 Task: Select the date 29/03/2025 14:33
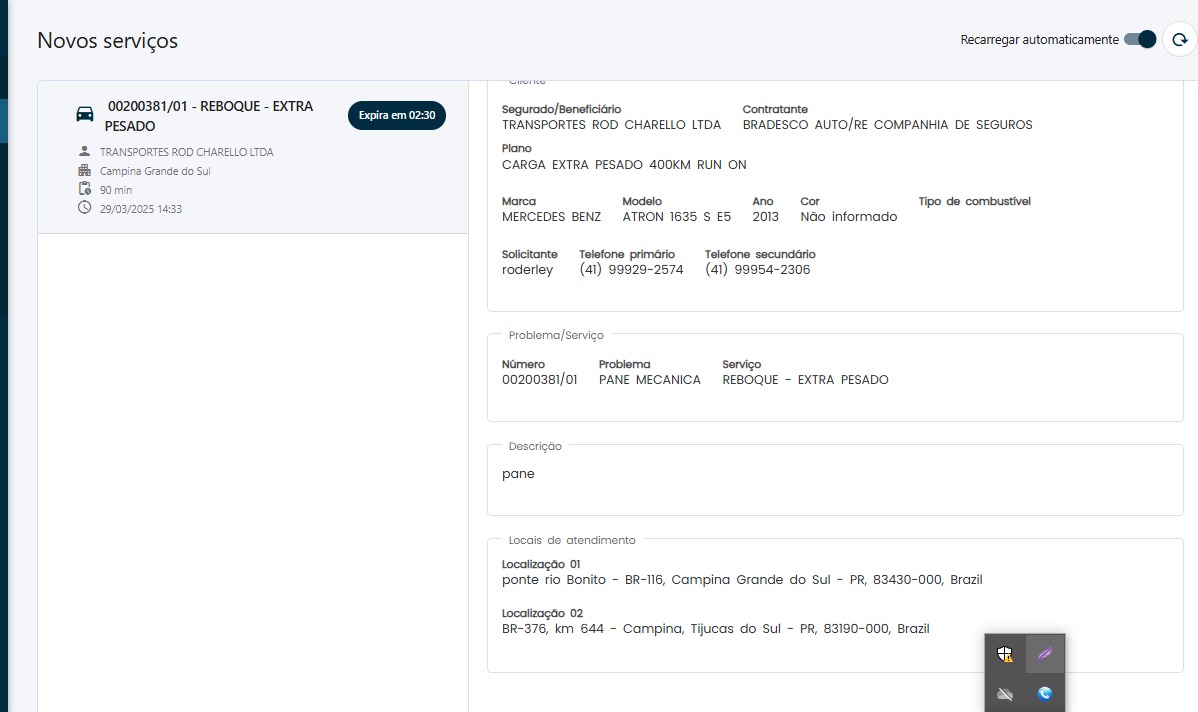[x=141, y=209]
